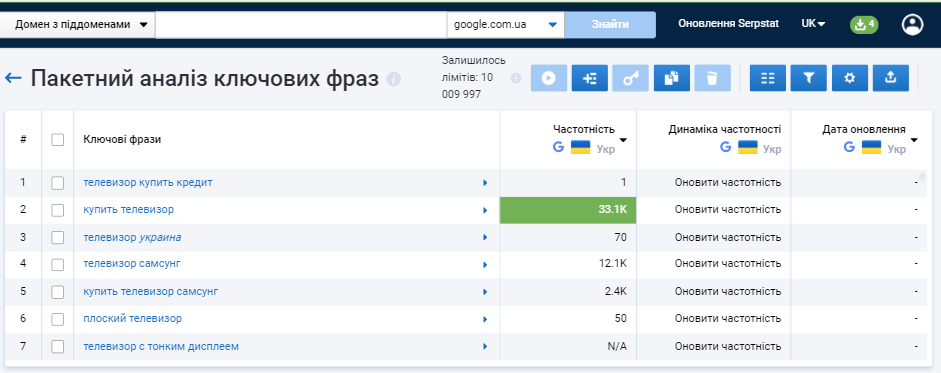The image size is (941, 373).
Task: Open the телевизор самсунг keyword link
Action: coord(132,263)
